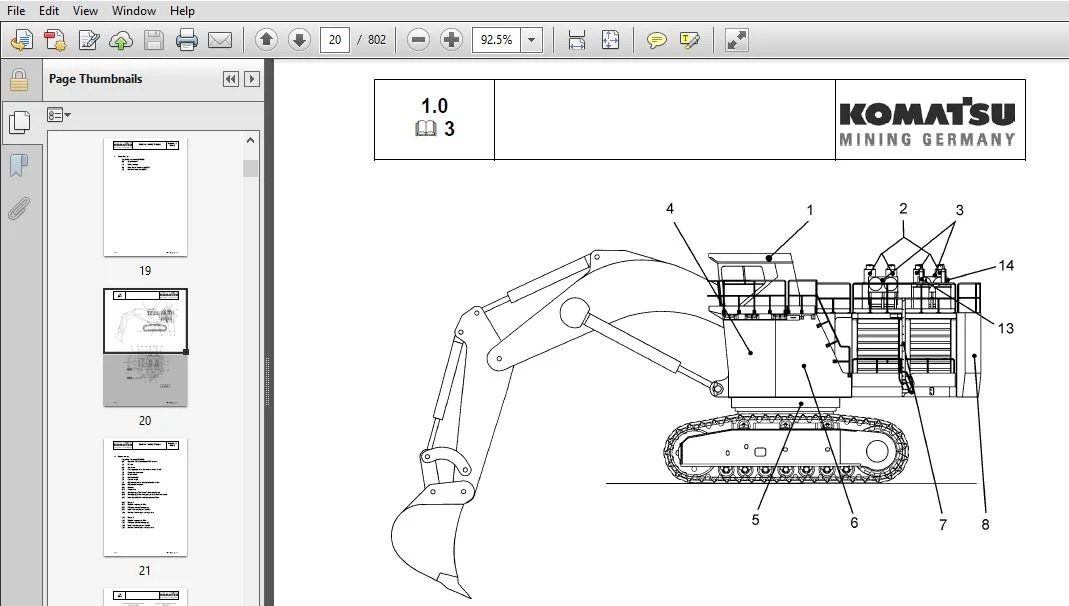Click callout number 8 on diagram
This screenshot has width=1069, height=606.
tap(985, 525)
